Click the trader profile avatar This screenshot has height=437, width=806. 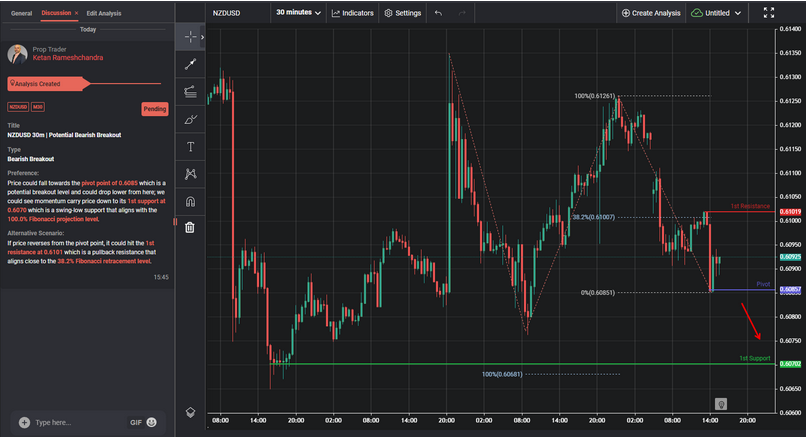17,54
